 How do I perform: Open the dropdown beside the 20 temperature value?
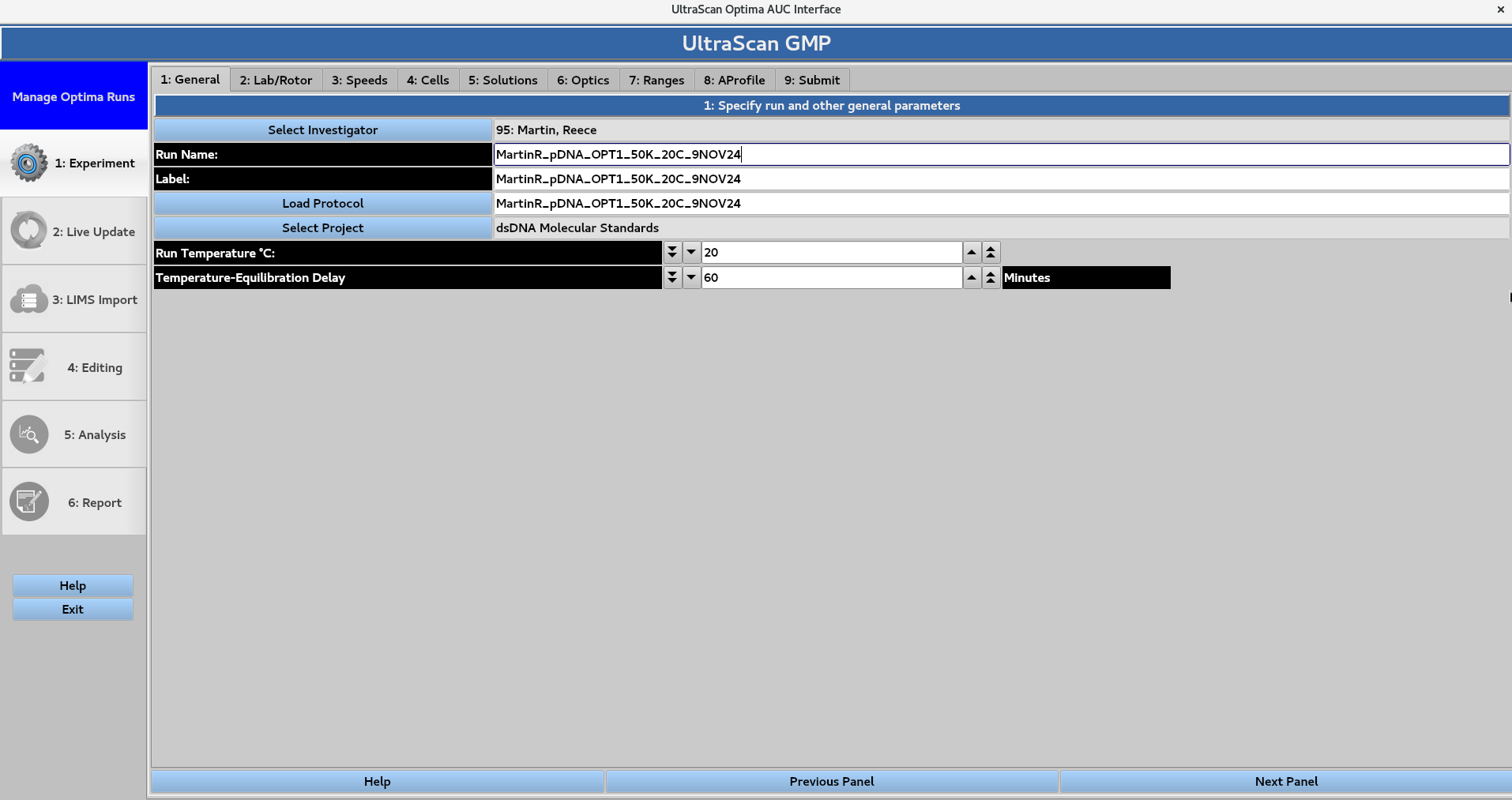click(690, 252)
